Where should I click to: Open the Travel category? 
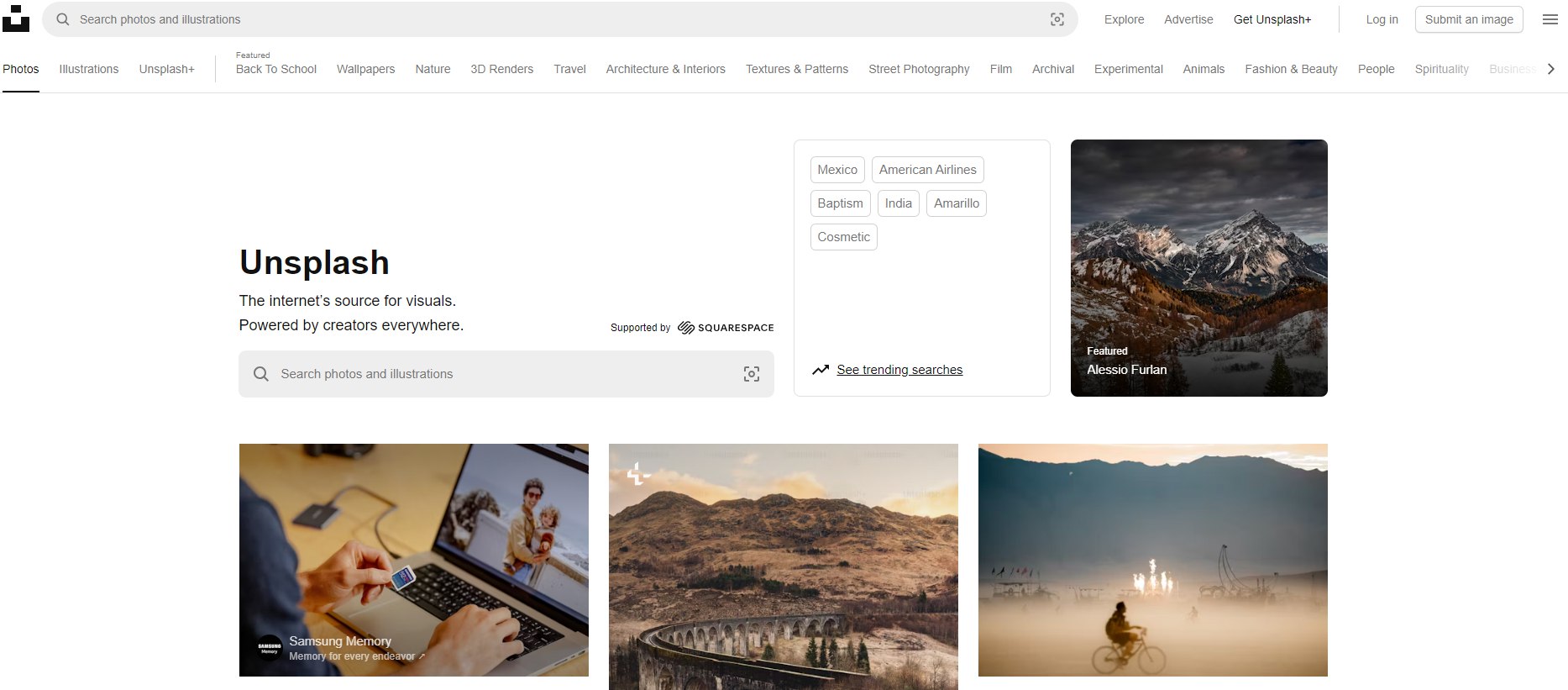click(x=569, y=69)
